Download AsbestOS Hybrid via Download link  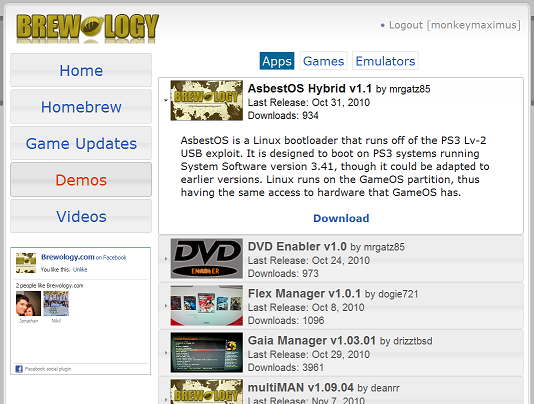(341, 218)
